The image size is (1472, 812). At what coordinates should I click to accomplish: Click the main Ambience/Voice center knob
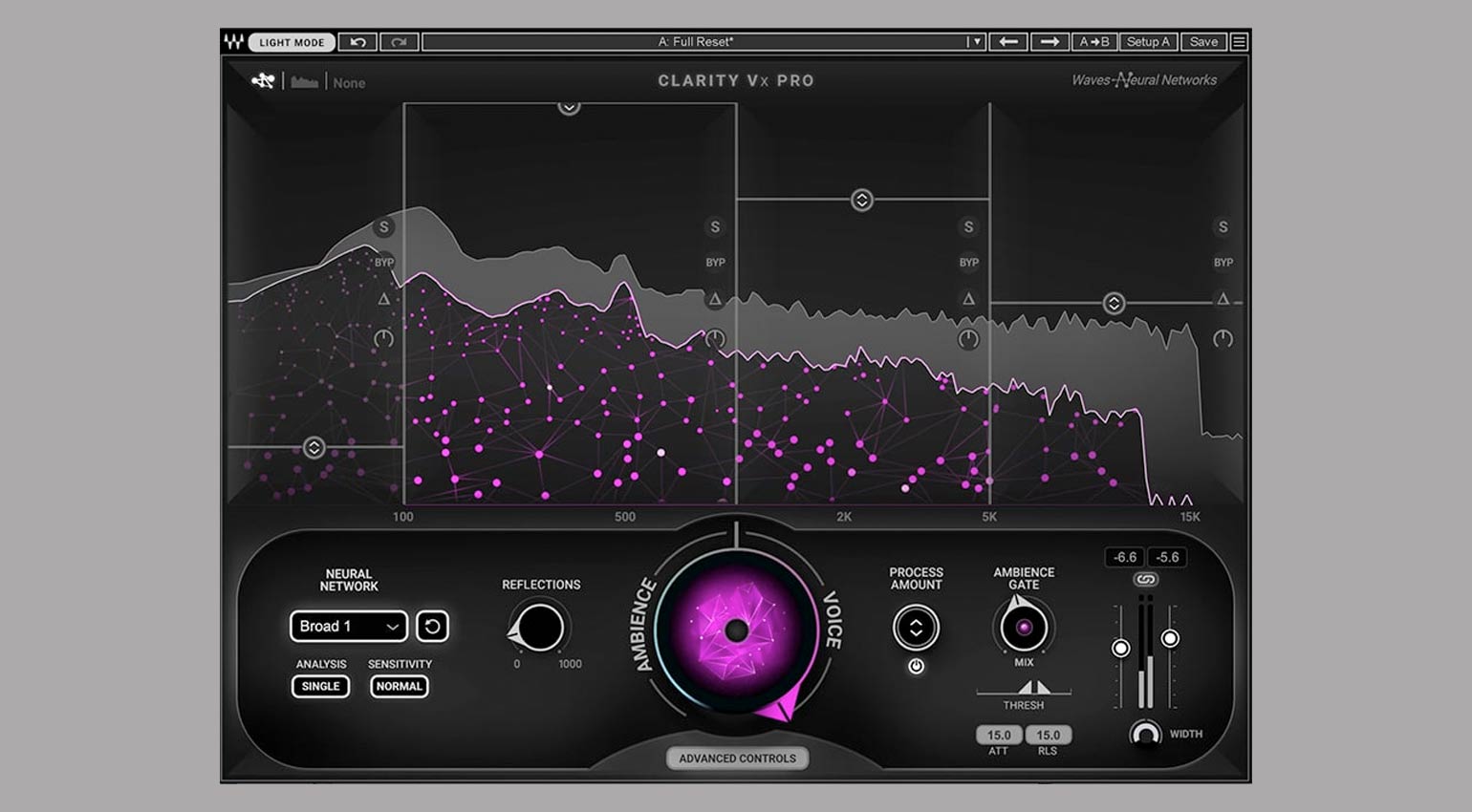736,630
